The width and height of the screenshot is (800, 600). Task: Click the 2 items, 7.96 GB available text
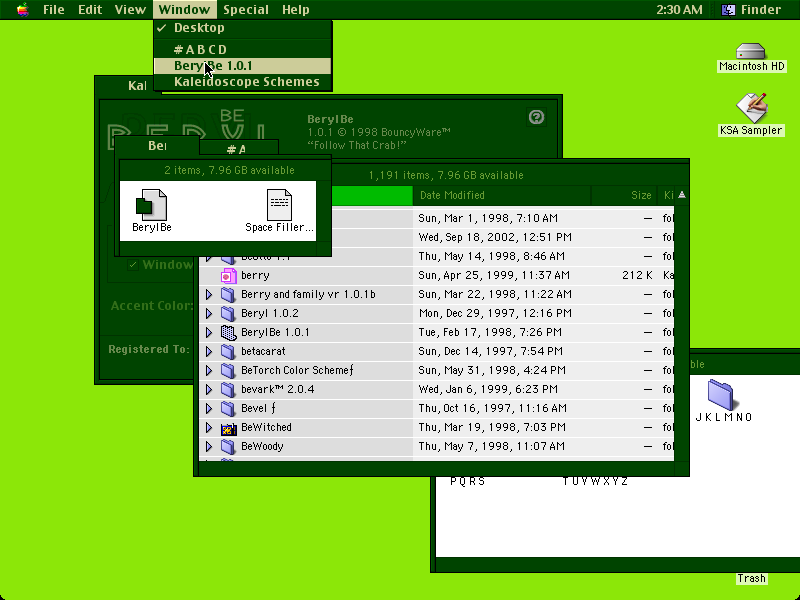coord(229,170)
